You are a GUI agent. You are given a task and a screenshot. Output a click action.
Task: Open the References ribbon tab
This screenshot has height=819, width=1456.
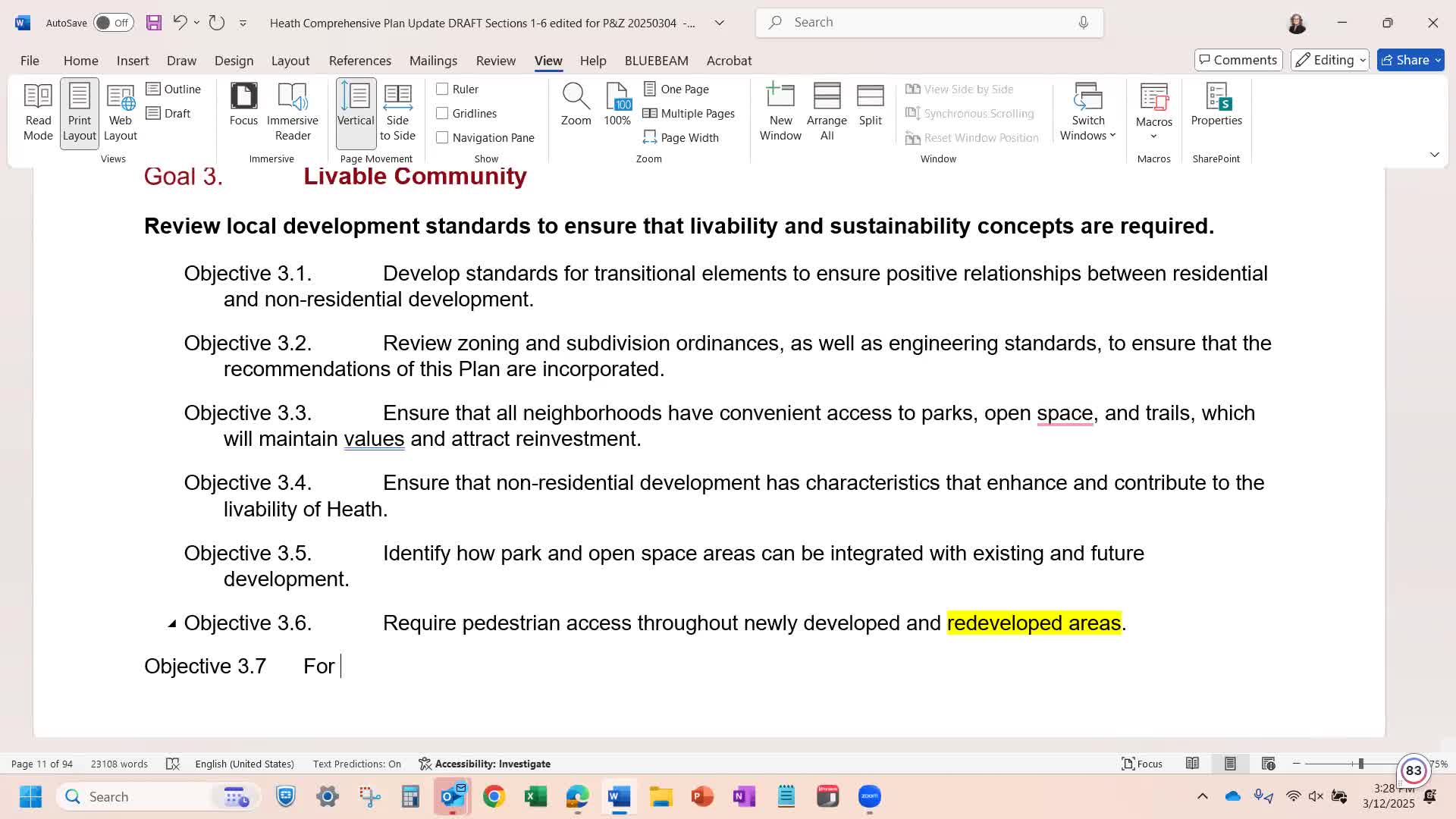point(359,61)
